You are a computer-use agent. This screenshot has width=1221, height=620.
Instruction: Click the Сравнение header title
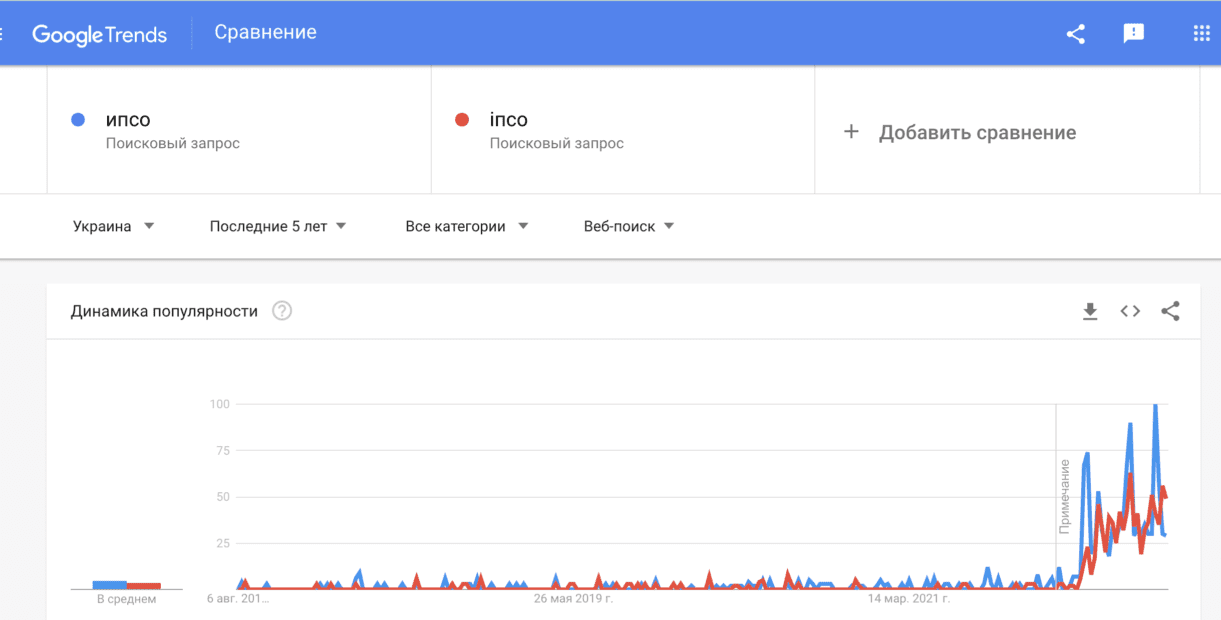pyautogui.click(x=265, y=32)
